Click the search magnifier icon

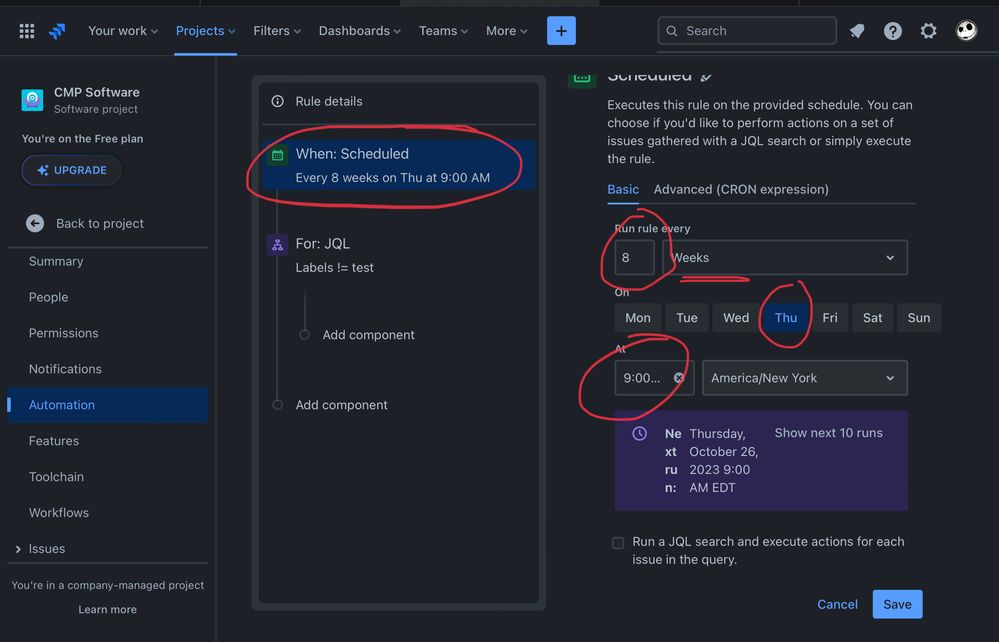coord(672,31)
